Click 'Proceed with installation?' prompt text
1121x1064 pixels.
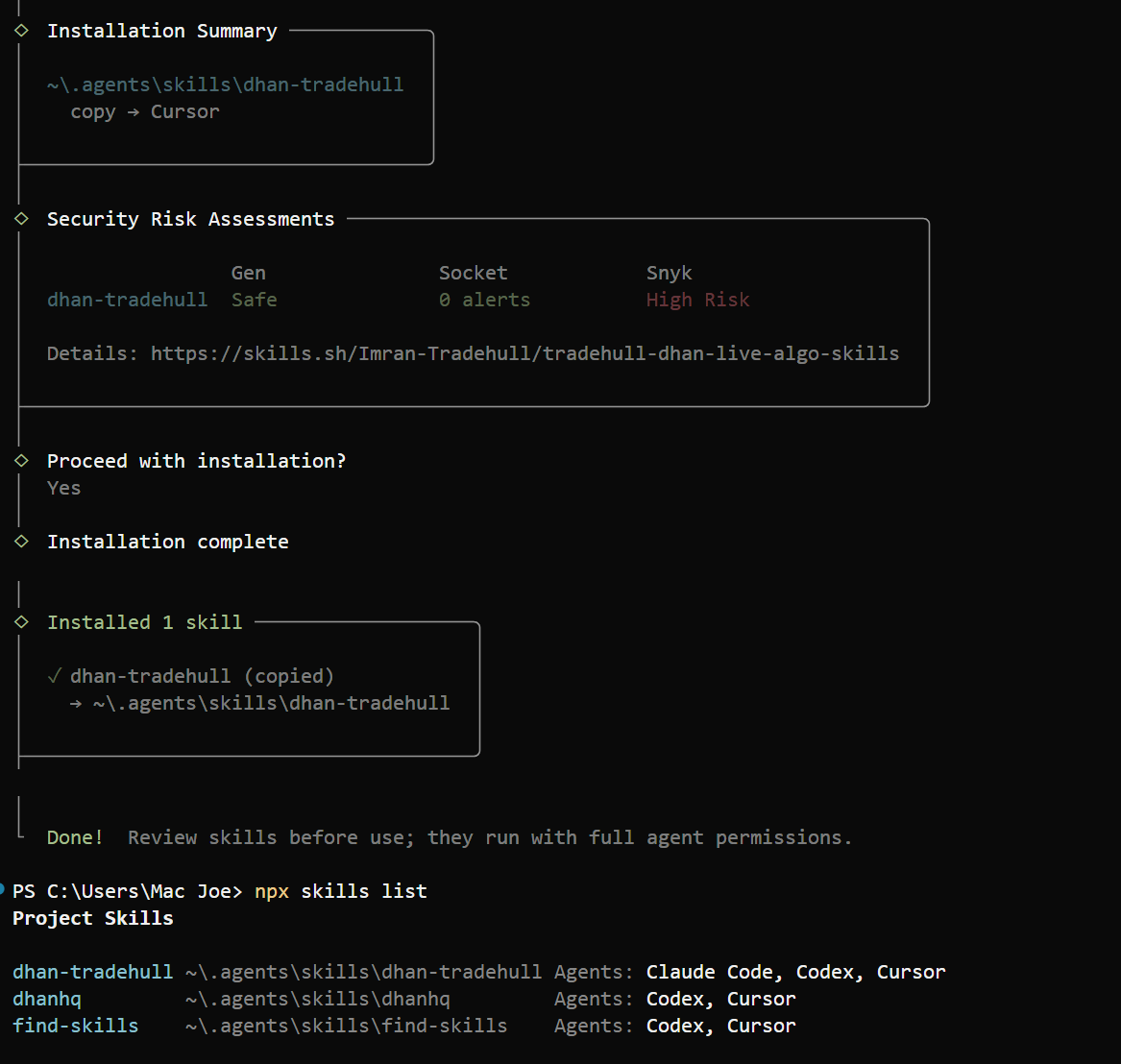197,461
